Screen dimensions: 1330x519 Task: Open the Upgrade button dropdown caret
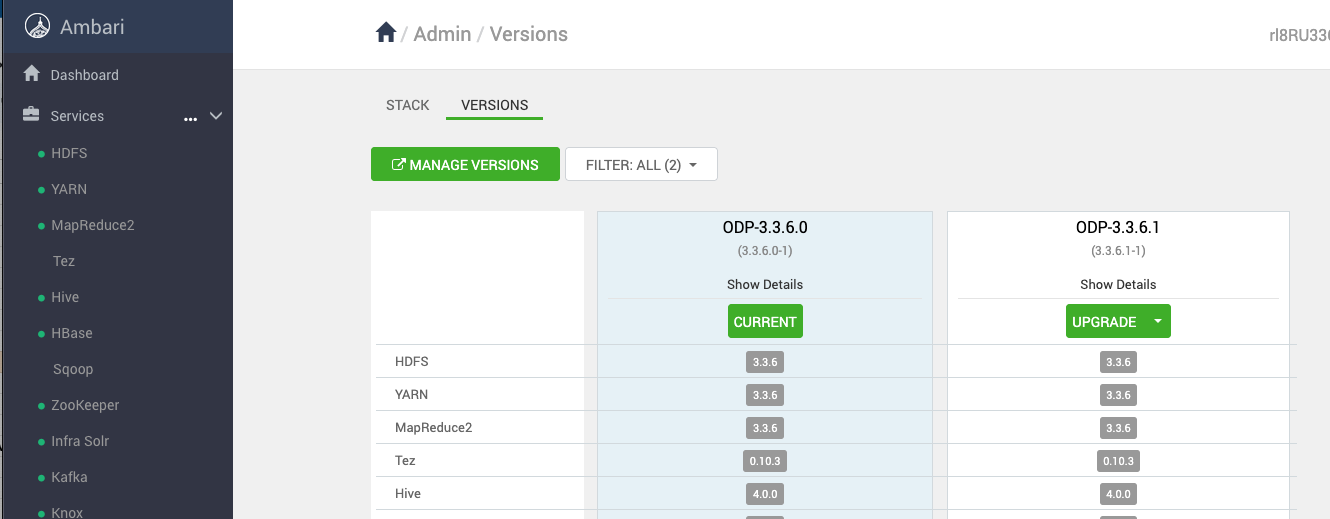(x=1157, y=321)
